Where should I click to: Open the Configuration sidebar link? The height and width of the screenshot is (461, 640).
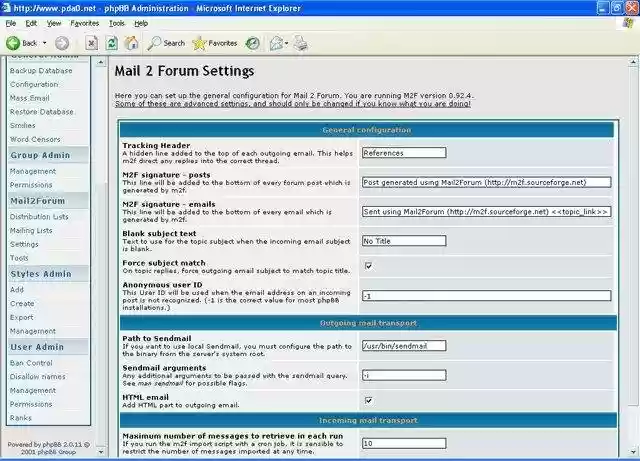click(x=34, y=85)
